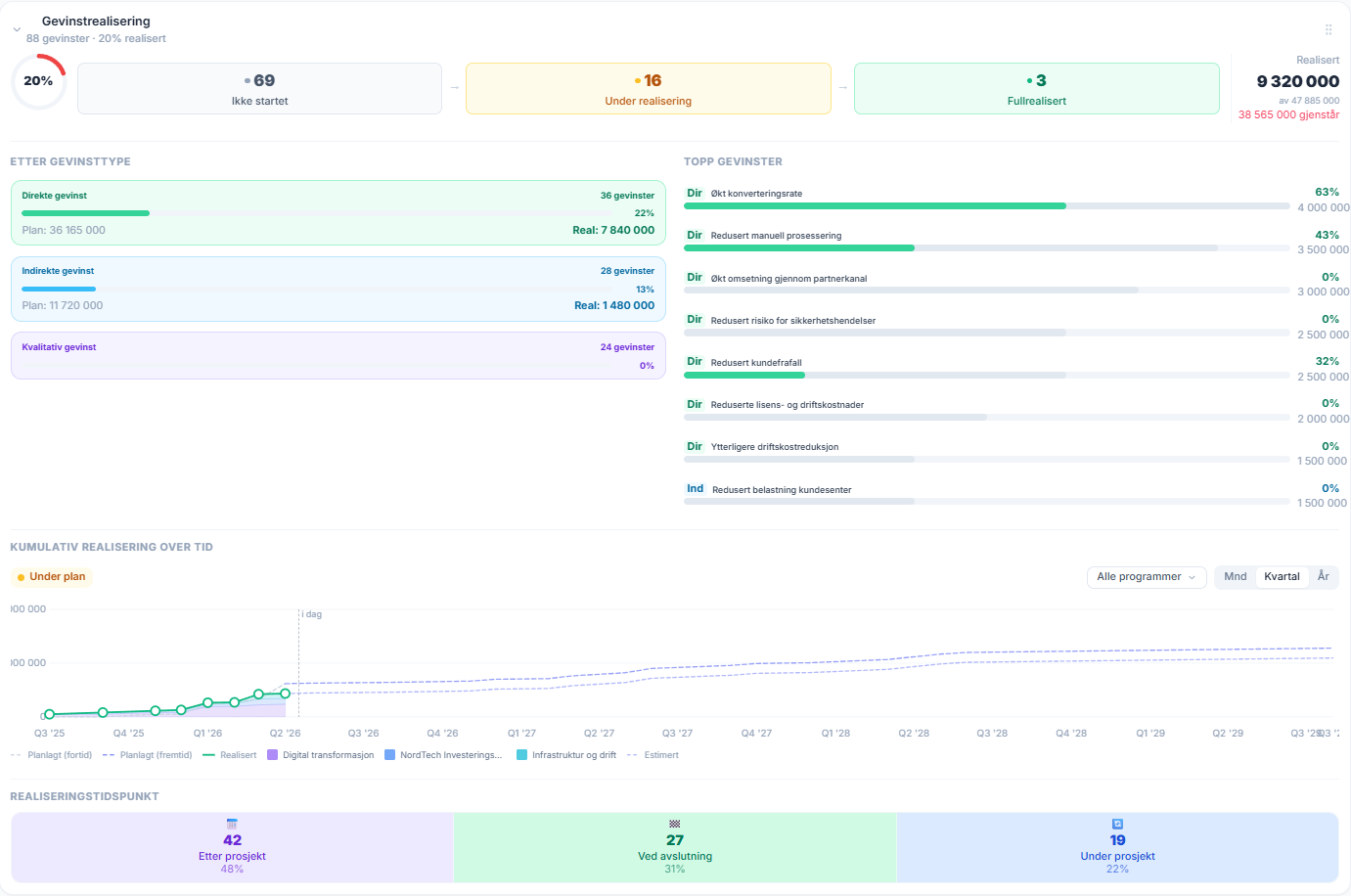Click the Realisert total 9 320 000

coord(1298,82)
